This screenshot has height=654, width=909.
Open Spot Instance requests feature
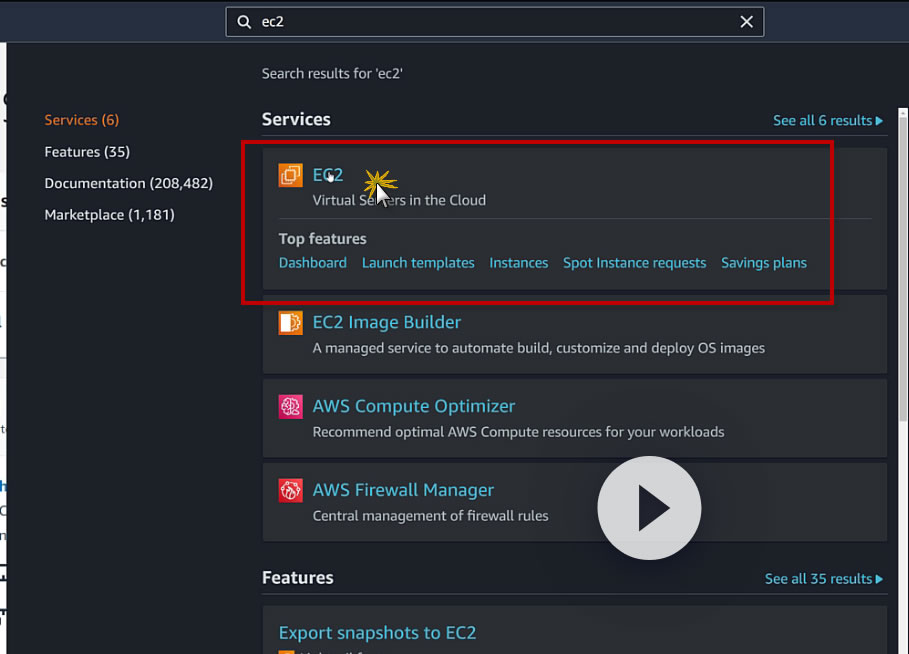point(634,263)
